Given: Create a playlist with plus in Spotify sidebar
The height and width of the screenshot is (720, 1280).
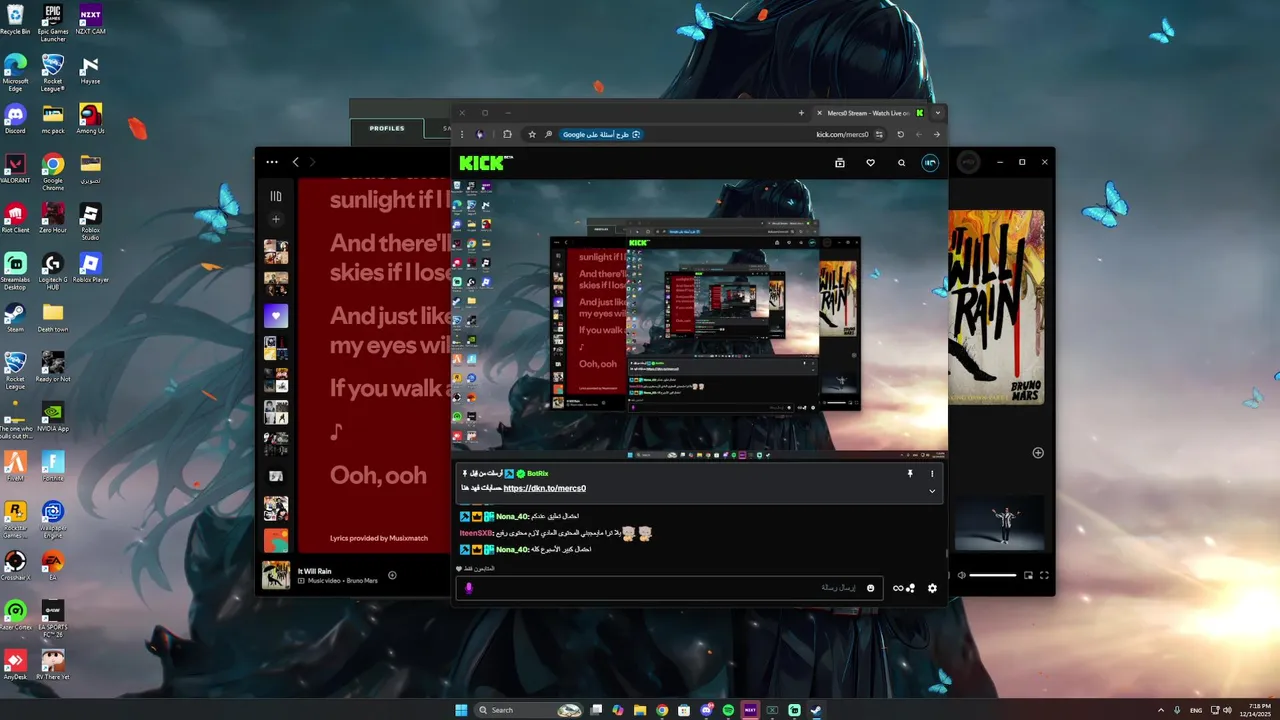Looking at the screenshot, I should click(x=276, y=219).
